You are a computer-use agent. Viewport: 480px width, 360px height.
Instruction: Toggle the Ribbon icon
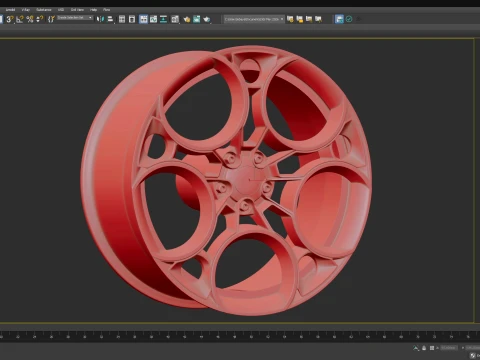(x=143, y=19)
